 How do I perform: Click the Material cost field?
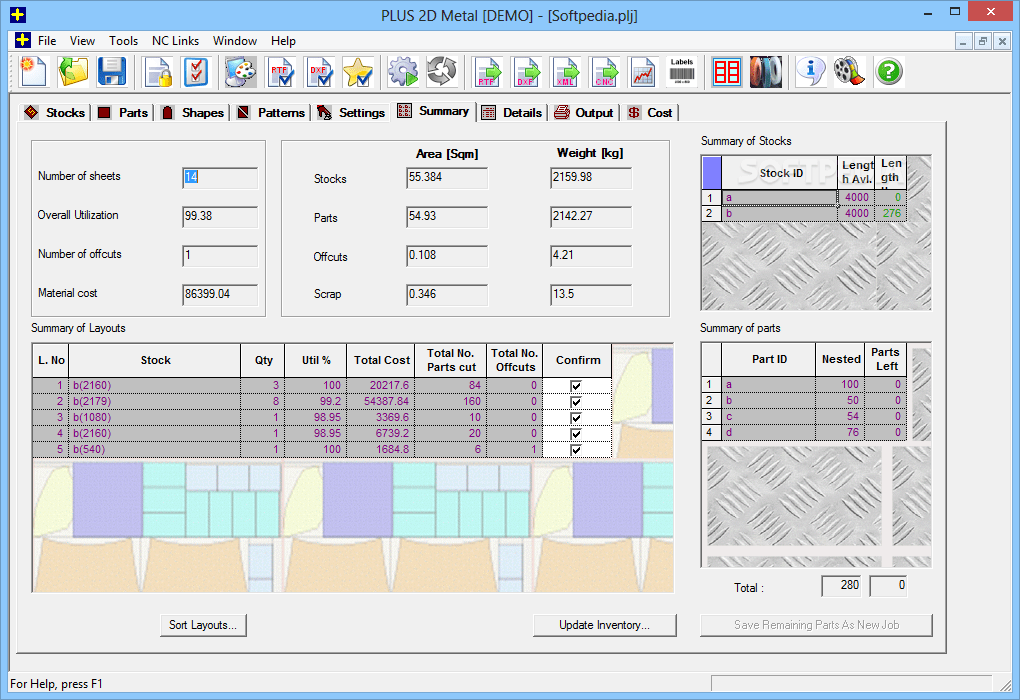(220, 295)
